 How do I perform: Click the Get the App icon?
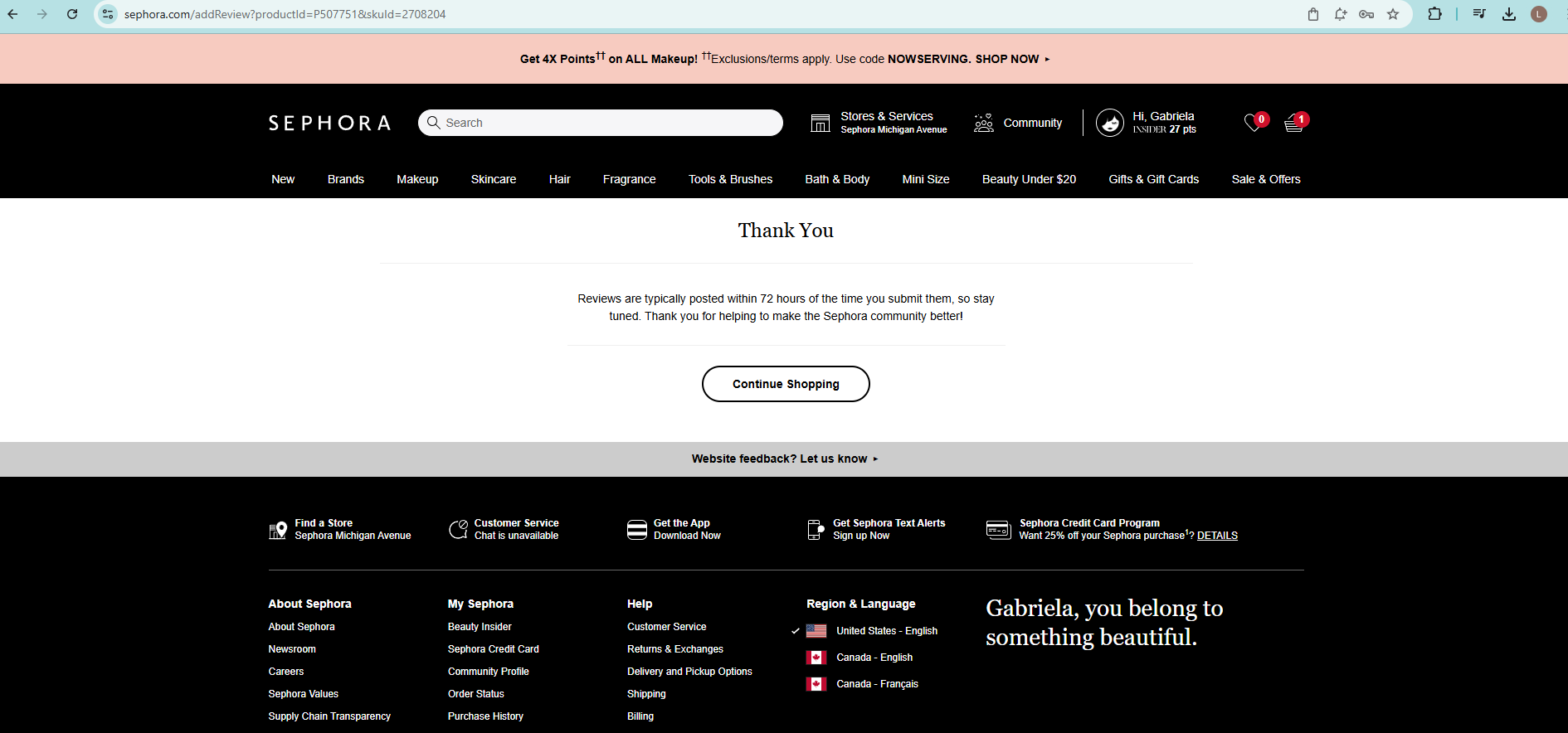[636, 530]
